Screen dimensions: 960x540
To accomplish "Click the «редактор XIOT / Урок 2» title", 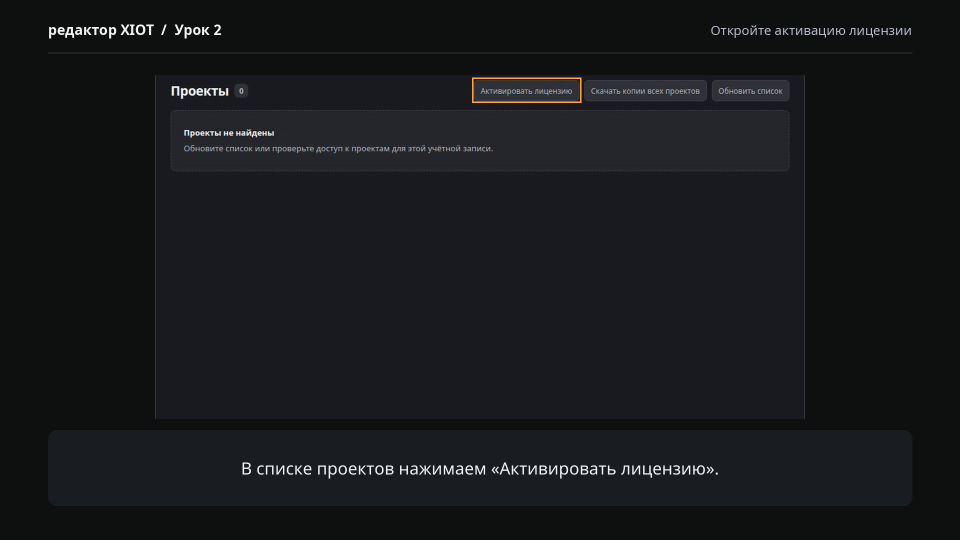I will (x=135, y=30).
